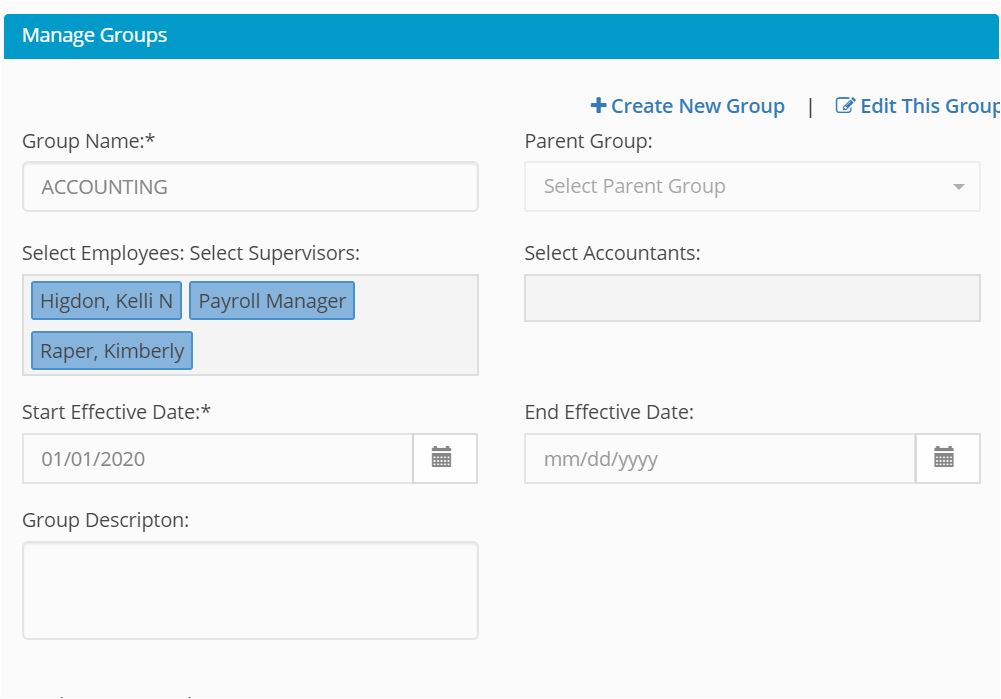Select the Higdon, Kelli N tag
The width and height of the screenshot is (1001, 699).
pos(107,301)
